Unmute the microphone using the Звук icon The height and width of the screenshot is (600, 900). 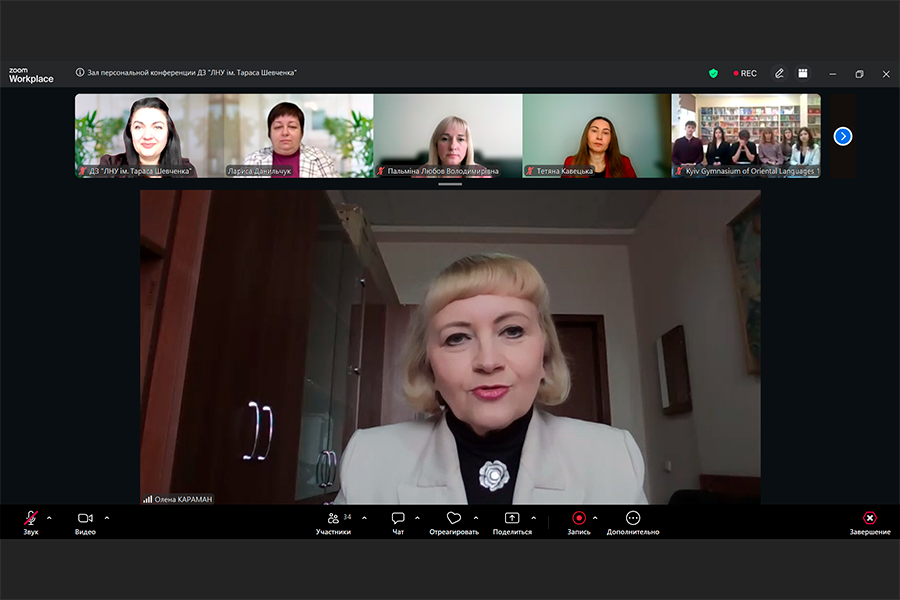tap(31, 518)
